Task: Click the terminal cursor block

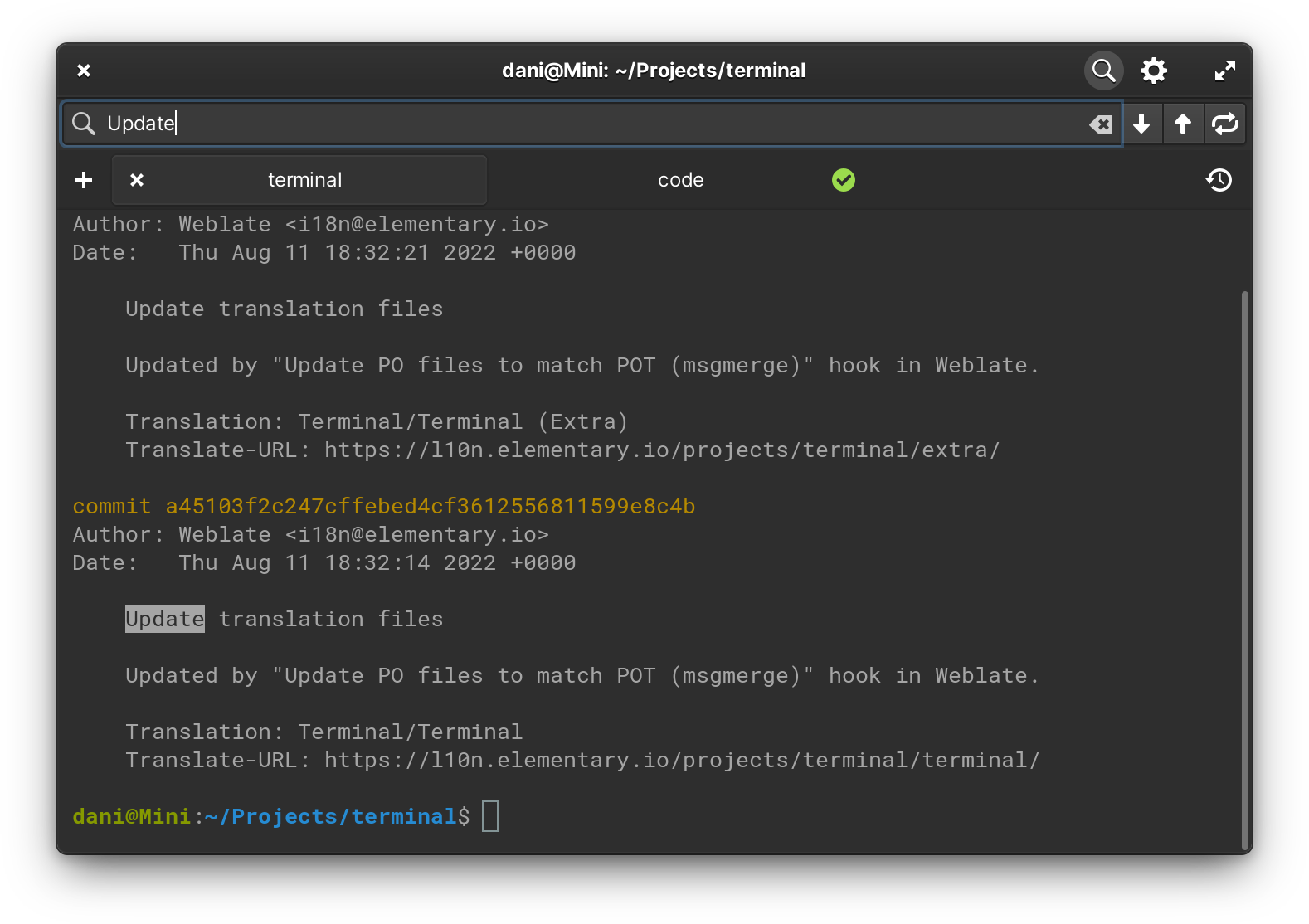Action: click(x=490, y=816)
